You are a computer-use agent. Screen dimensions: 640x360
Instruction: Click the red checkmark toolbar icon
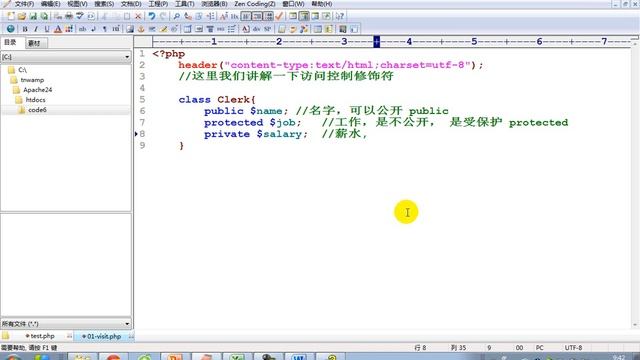point(279,16)
